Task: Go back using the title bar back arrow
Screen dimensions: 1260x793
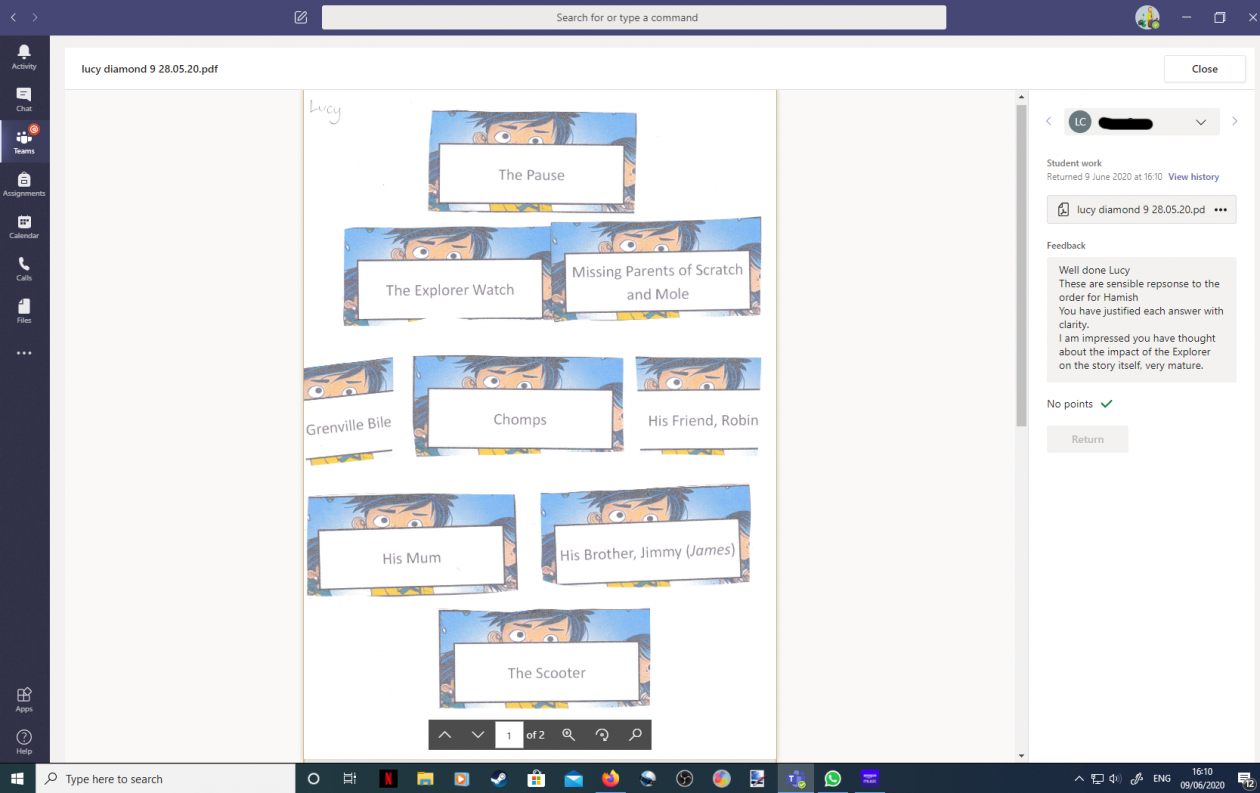Action: click(13, 17)
